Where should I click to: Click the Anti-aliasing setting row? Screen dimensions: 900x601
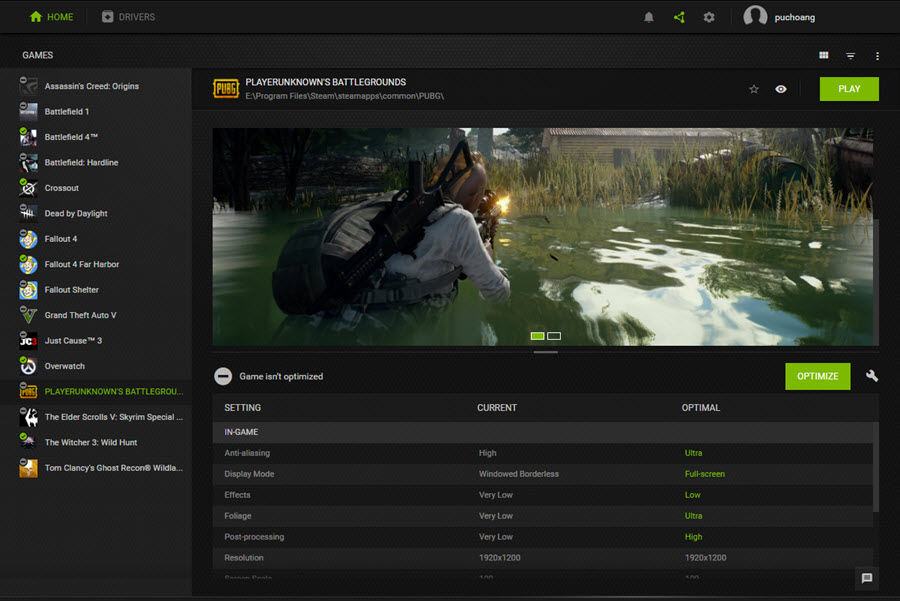pos(542,453)
